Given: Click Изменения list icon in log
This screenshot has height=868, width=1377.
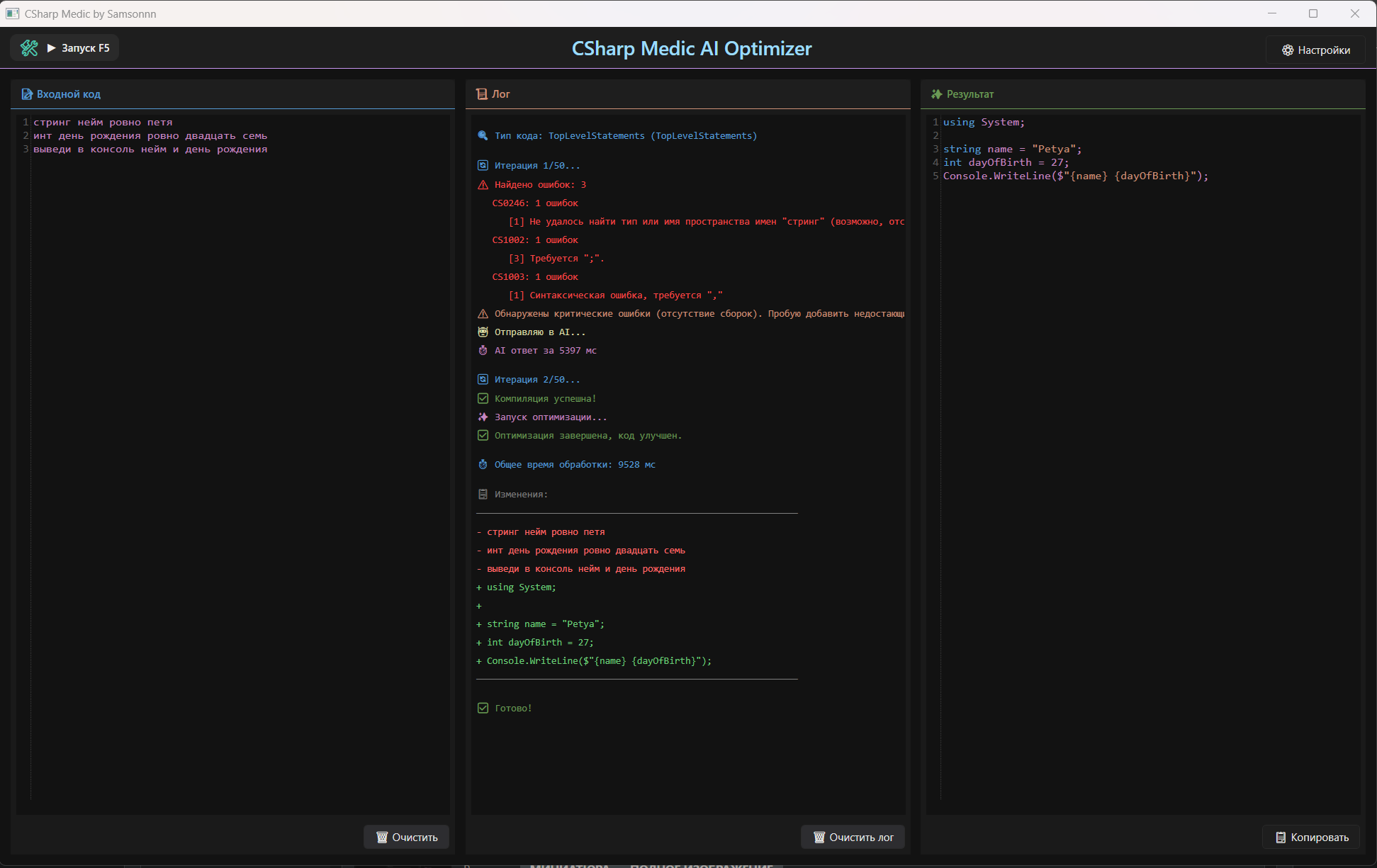Looking at the screenshot, I should click(483, 495).
